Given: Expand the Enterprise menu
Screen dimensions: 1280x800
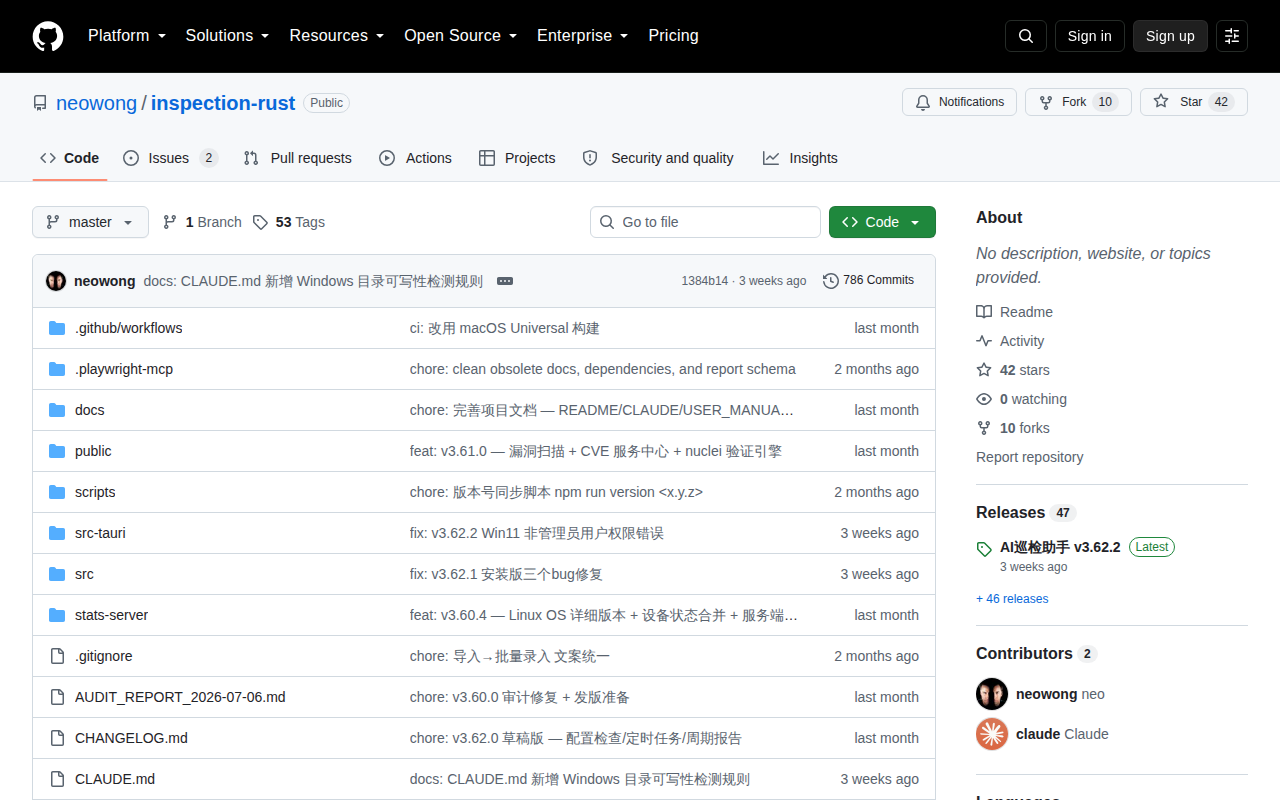Looking at the screenshot, I should [x=583, y=36].
